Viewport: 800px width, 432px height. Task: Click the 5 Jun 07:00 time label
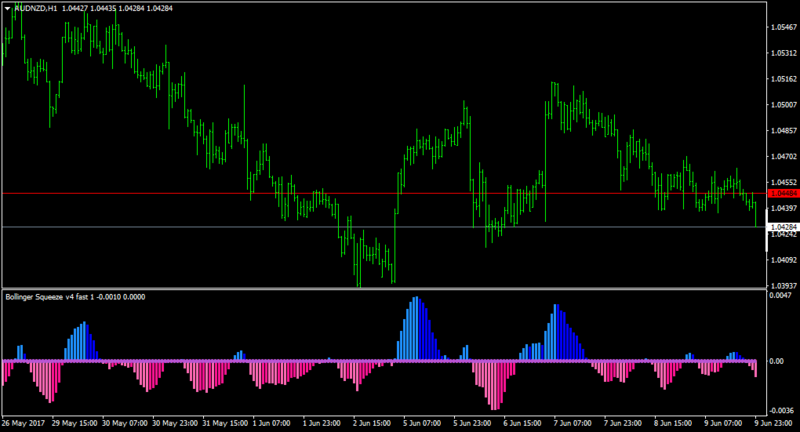[422, 423]
